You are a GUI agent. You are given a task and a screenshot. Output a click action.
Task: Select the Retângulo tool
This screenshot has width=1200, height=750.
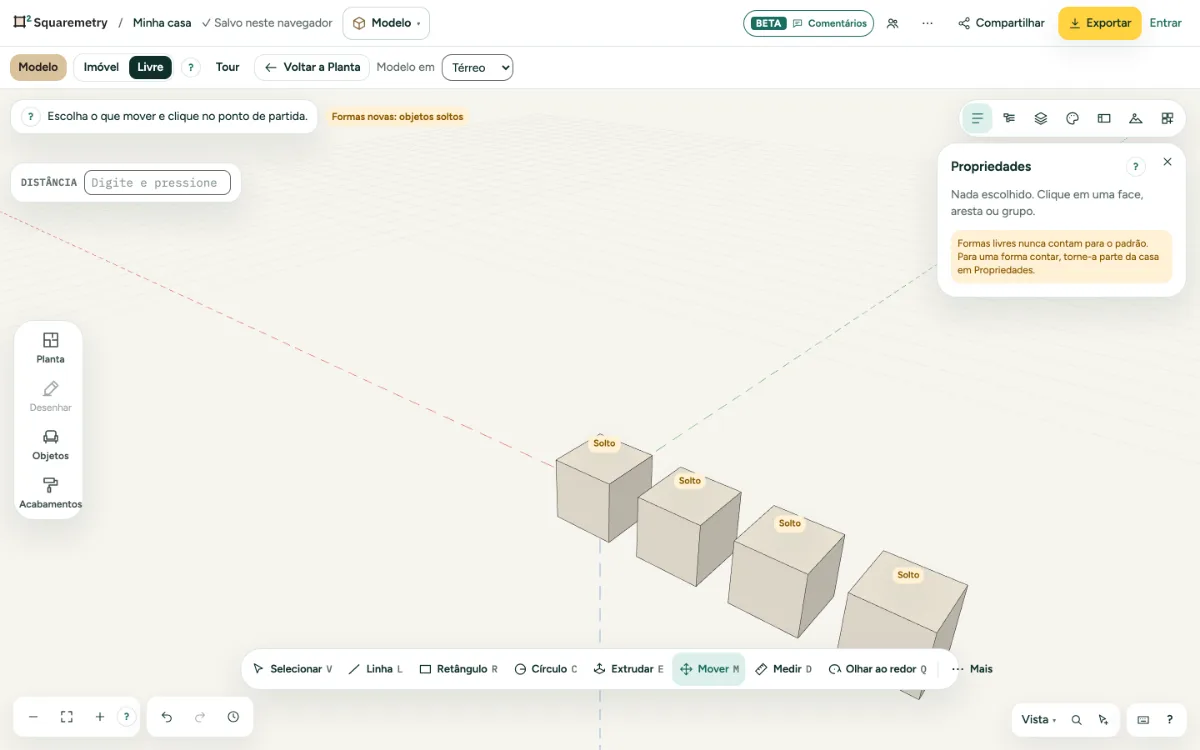point(458,669)
